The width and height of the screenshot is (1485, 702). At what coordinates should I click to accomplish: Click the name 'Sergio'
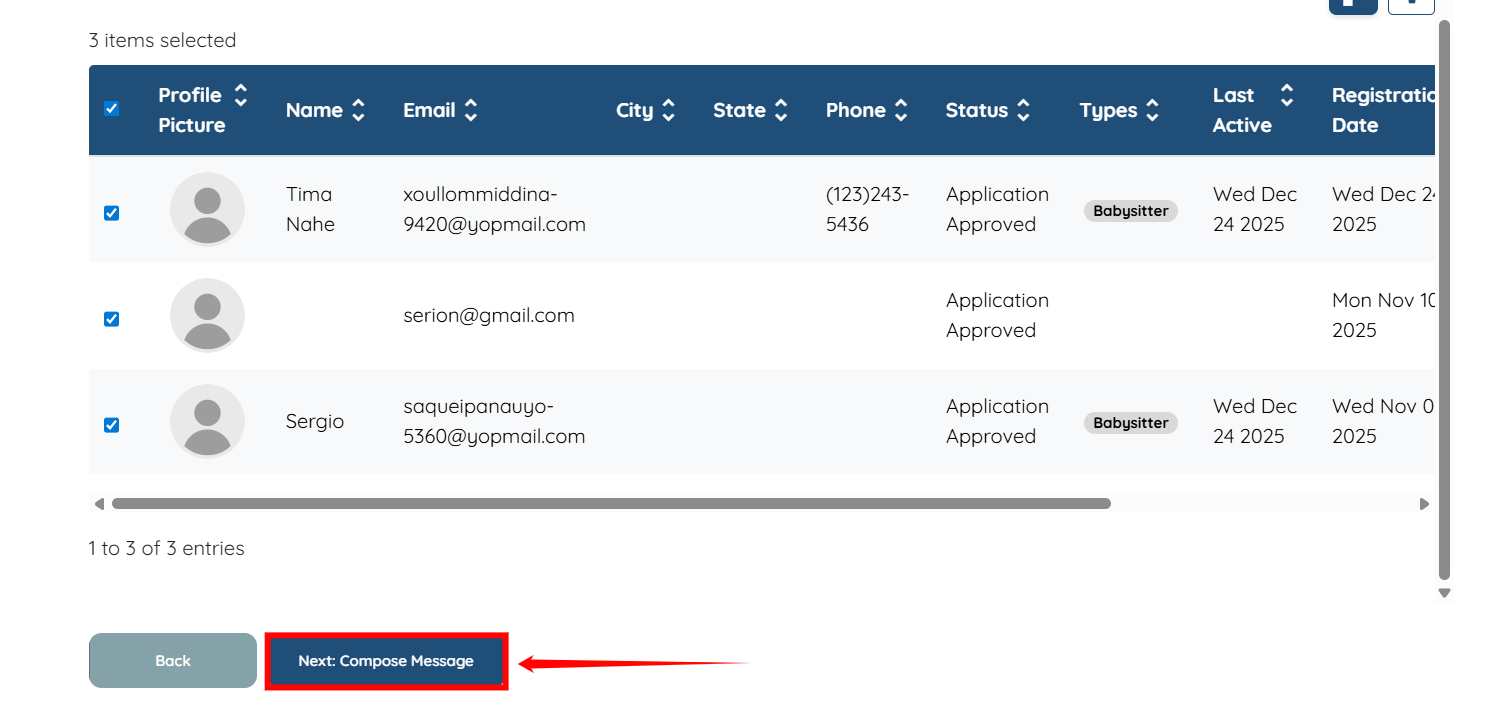[x=315, y=421]
